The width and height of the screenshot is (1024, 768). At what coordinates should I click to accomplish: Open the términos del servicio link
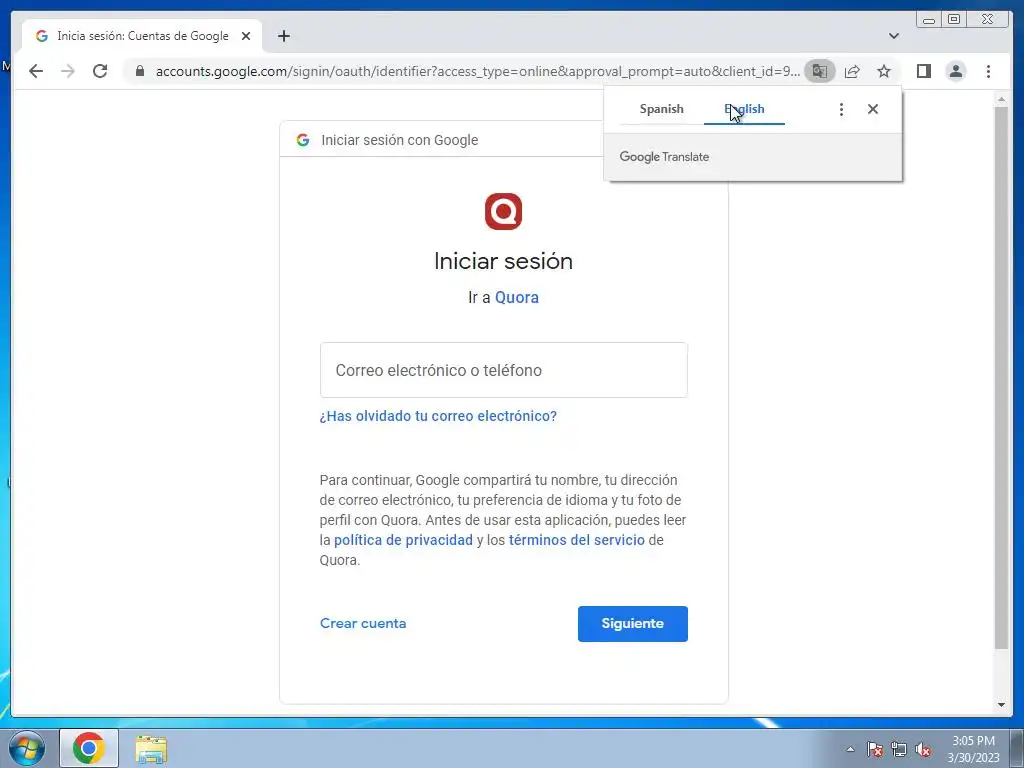click(576, 540)
